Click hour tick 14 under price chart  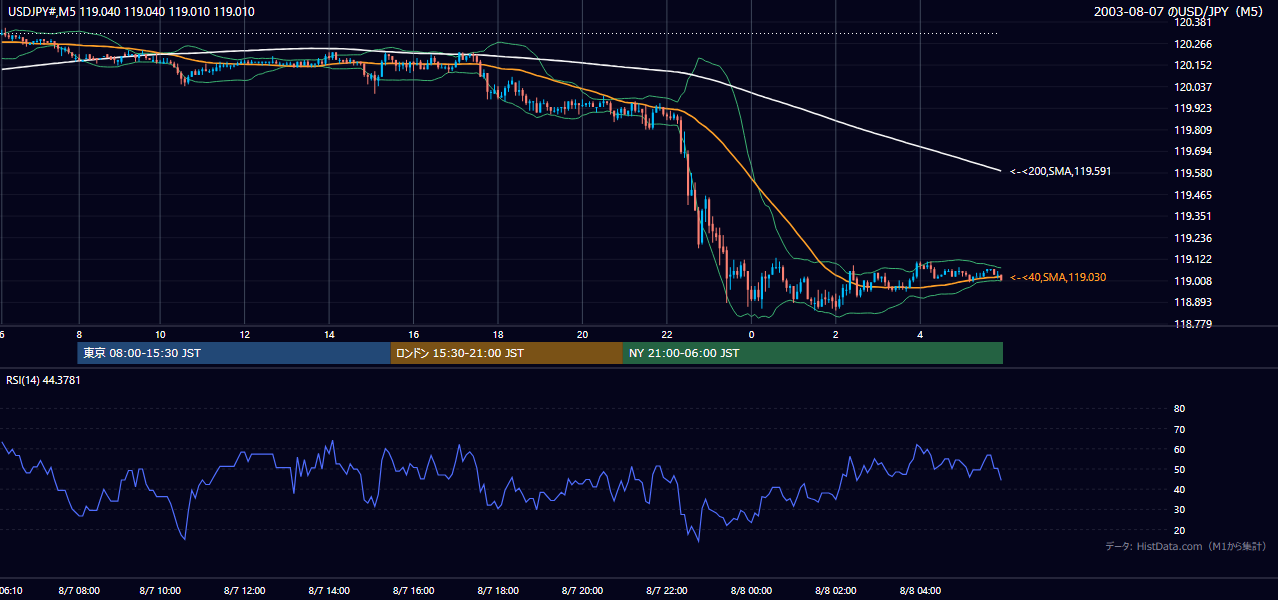click(329, 334)
